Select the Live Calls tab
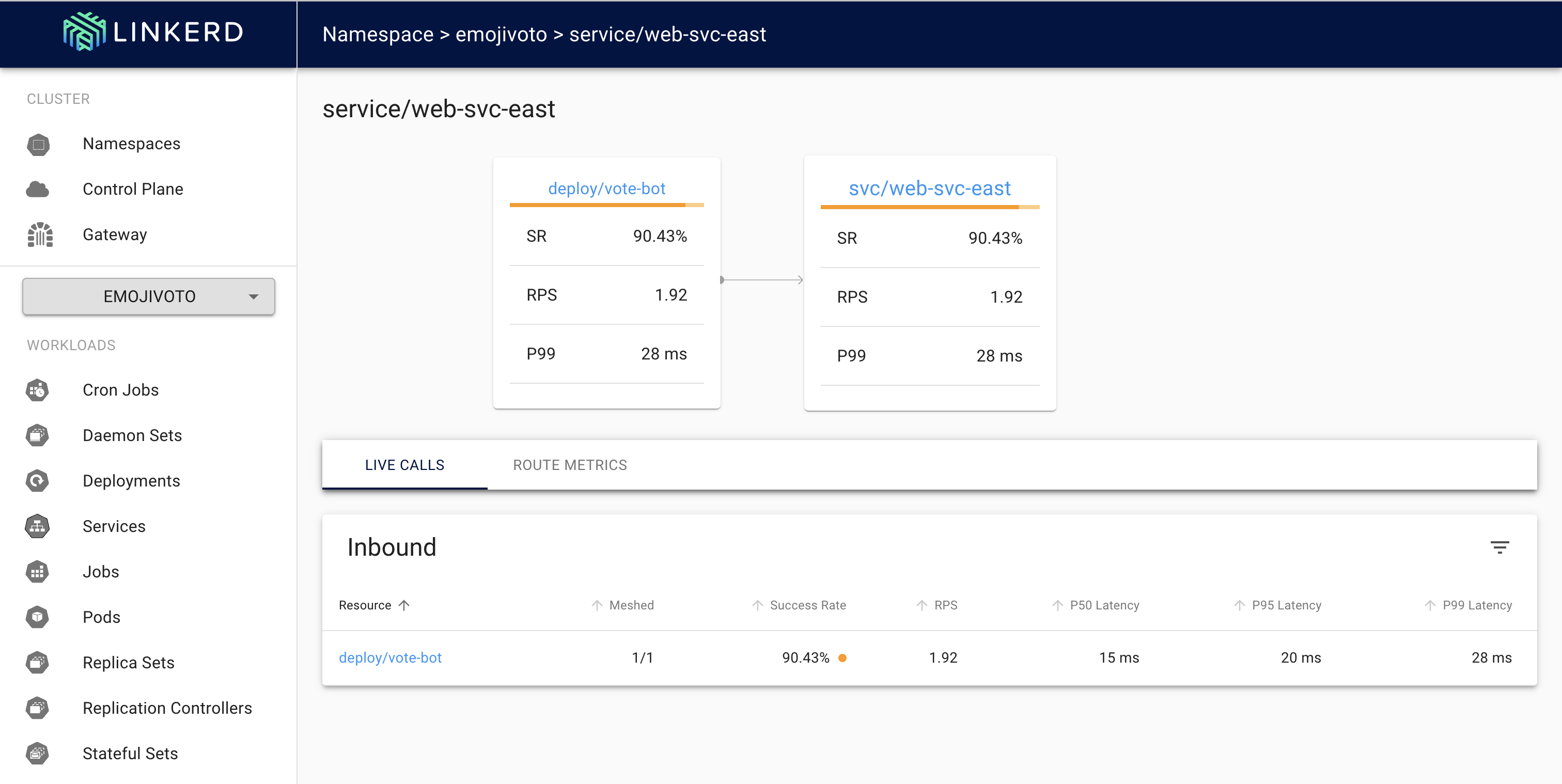Screen dimensions: 1562x784 (404, 465)
